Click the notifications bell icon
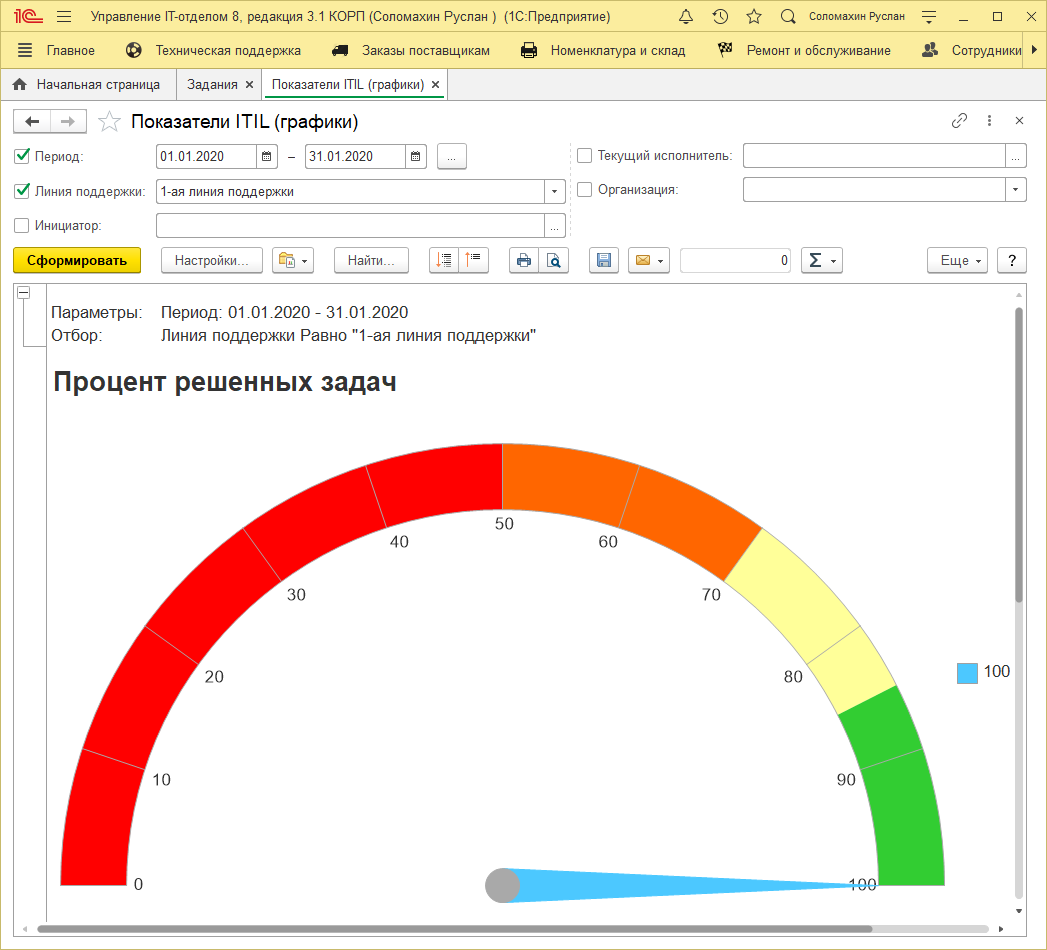This screenshot has width=1047, height=950. 685,17
